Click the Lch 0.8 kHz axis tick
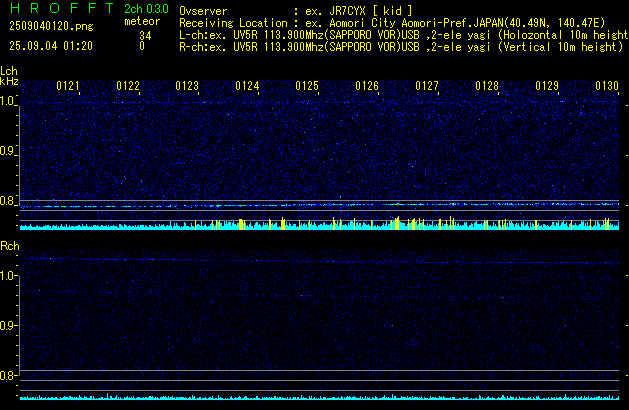Screen dimensions: 629x410 [7, 201]
